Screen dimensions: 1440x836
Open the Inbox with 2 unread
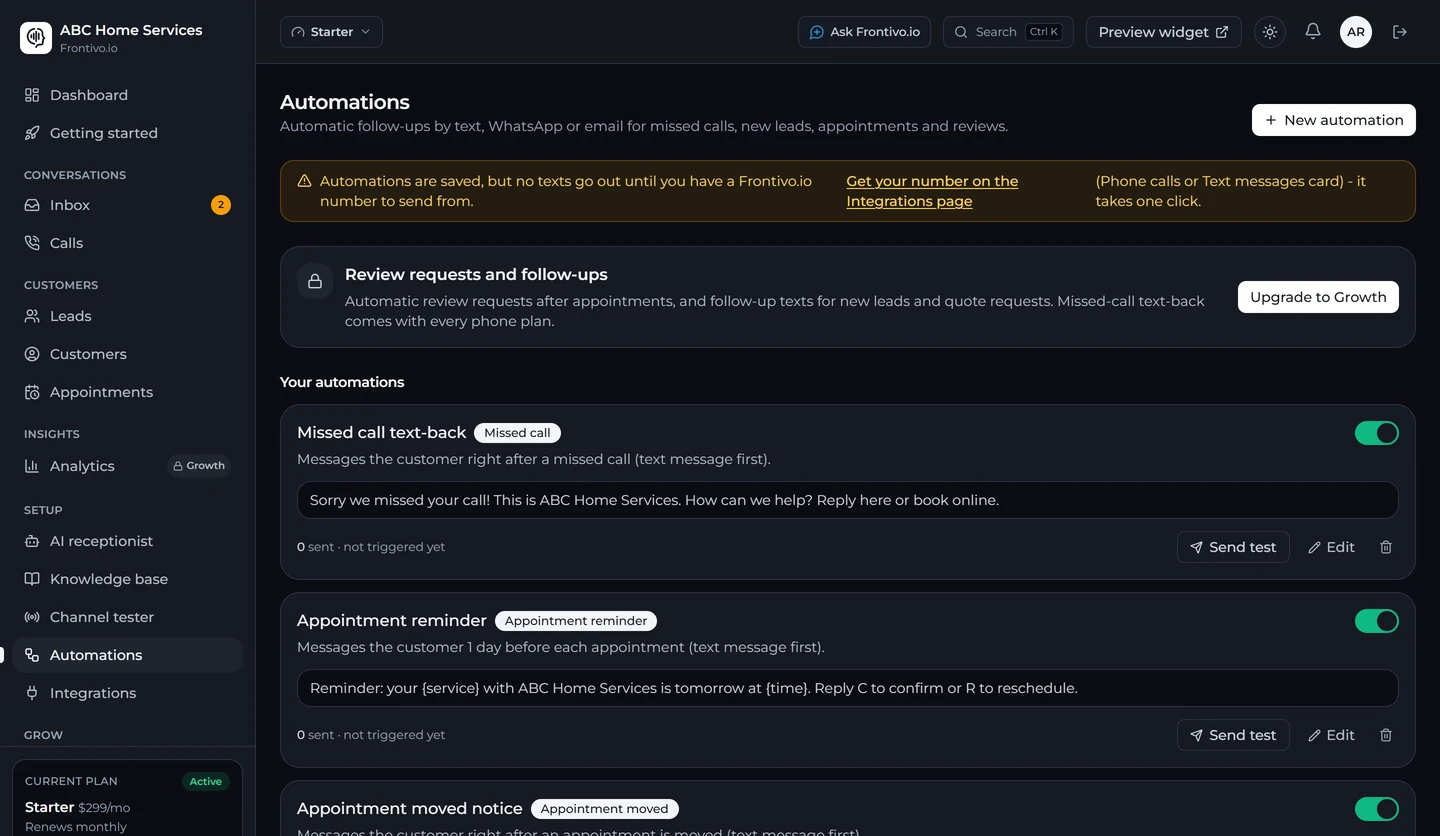(128, 205)
